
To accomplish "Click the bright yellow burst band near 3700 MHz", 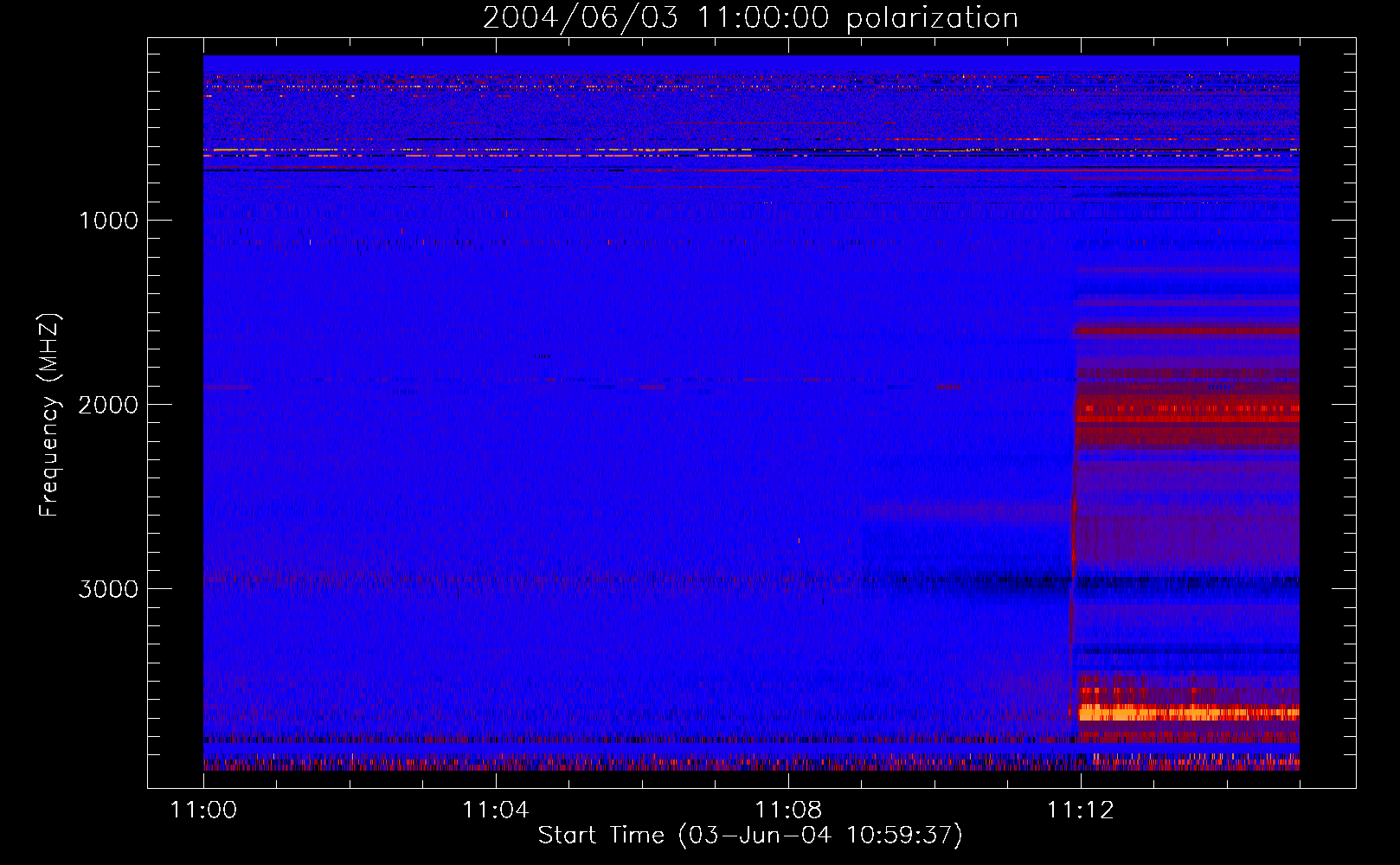I will (x=1189, y=713).
